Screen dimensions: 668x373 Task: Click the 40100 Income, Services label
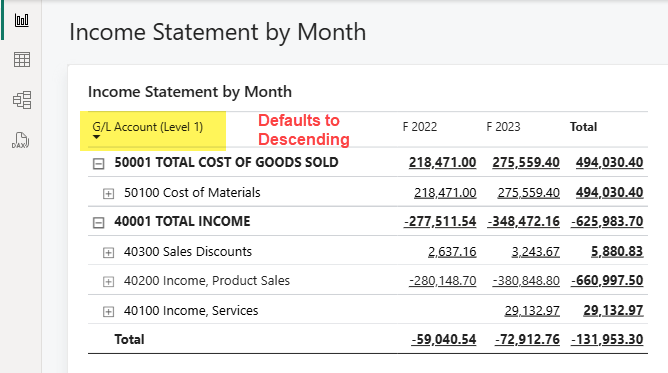[x=191, y=310]
